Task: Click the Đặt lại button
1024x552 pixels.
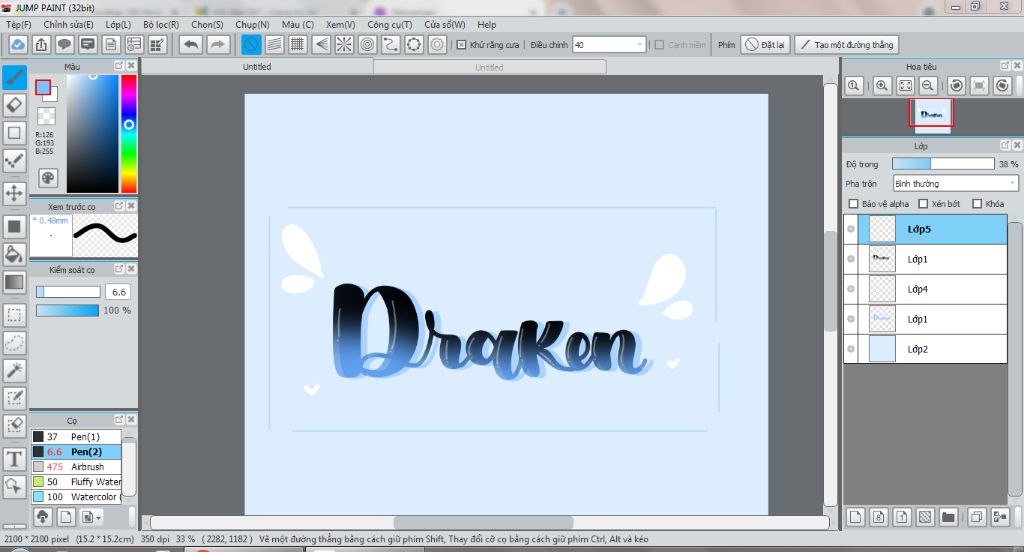Action: click(x=765, y=44)
